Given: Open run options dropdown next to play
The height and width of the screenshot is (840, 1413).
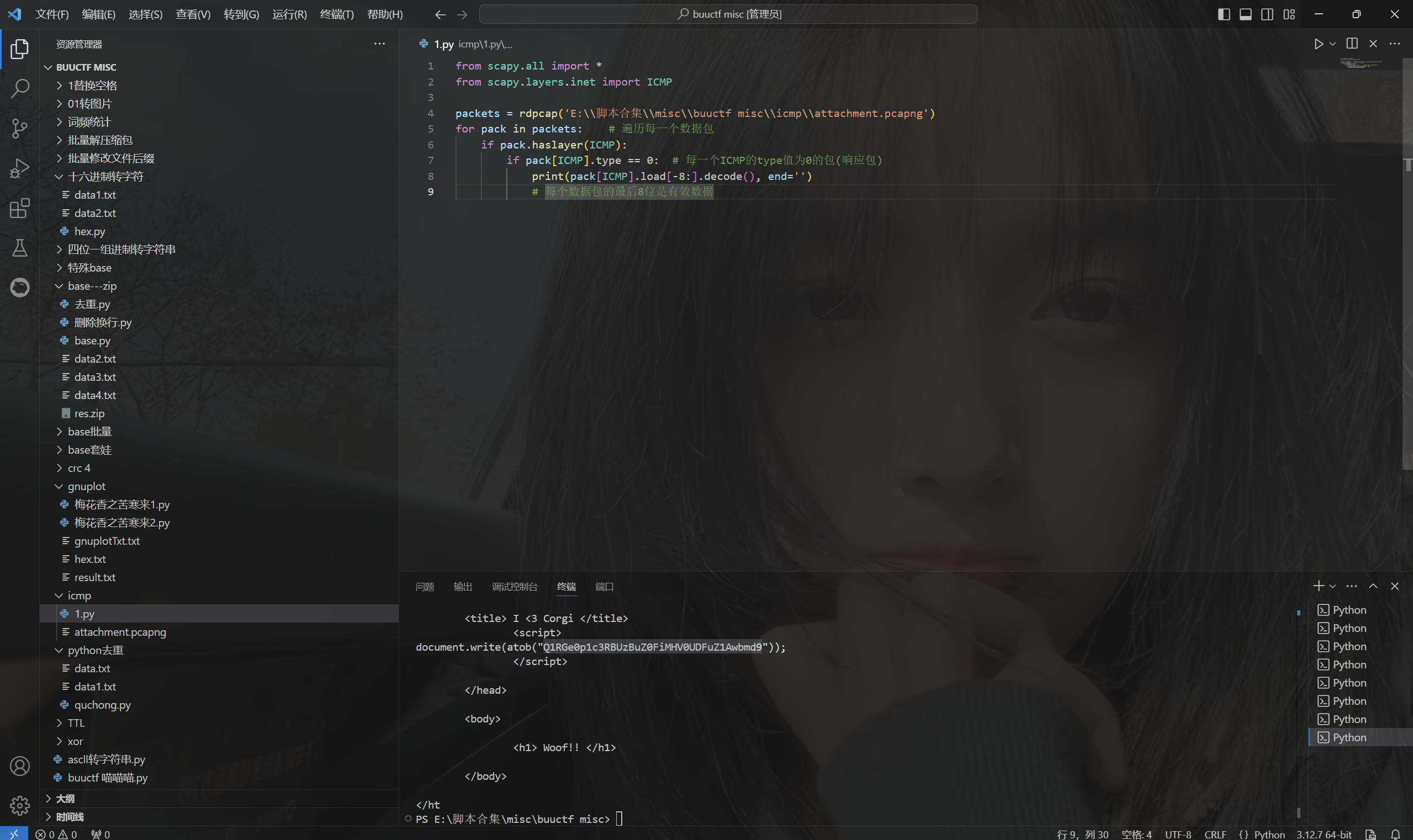Looking at the screenshot, I should click(x=1332, y=44).
